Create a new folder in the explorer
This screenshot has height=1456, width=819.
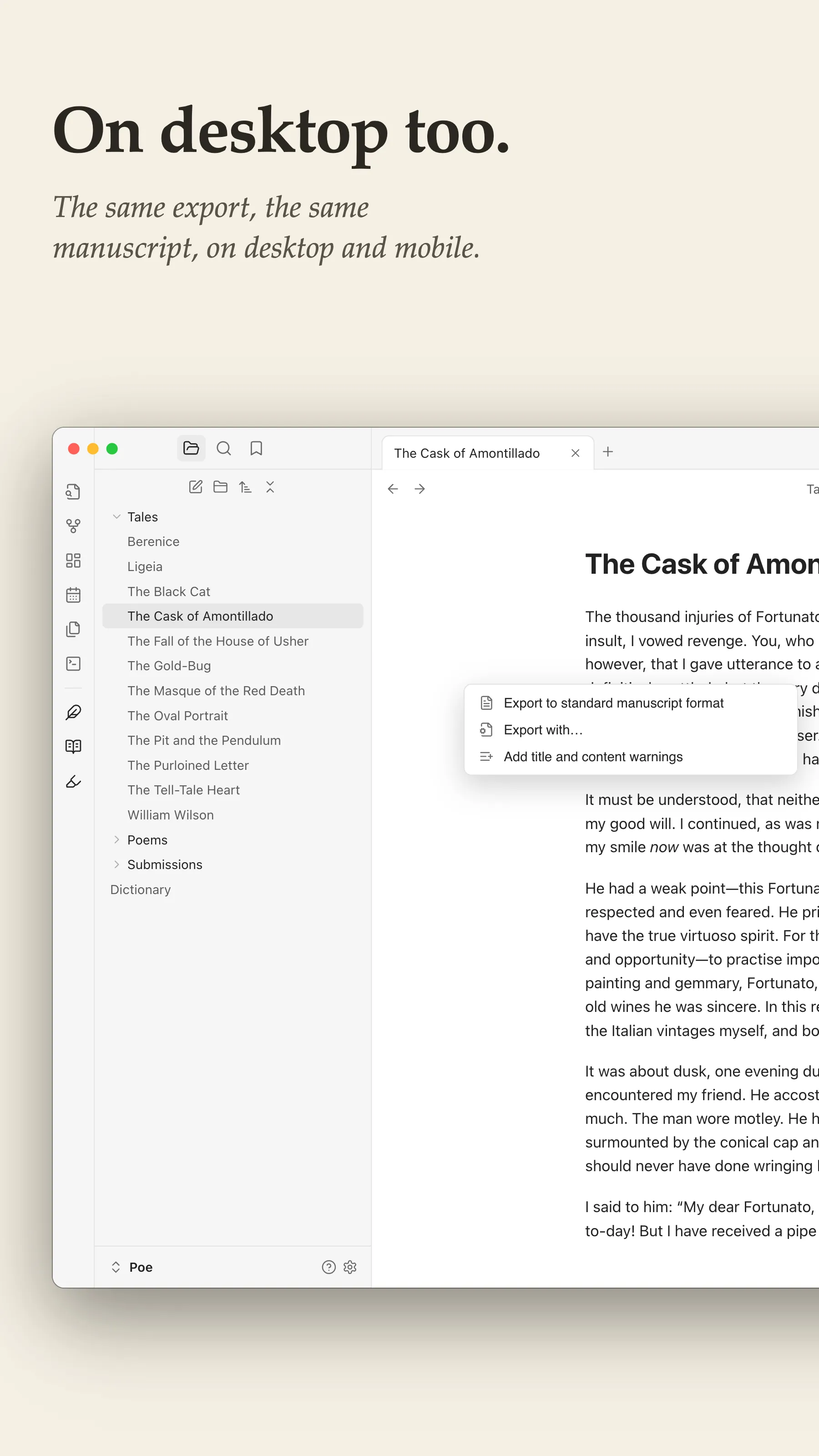(x=220, y=487)
